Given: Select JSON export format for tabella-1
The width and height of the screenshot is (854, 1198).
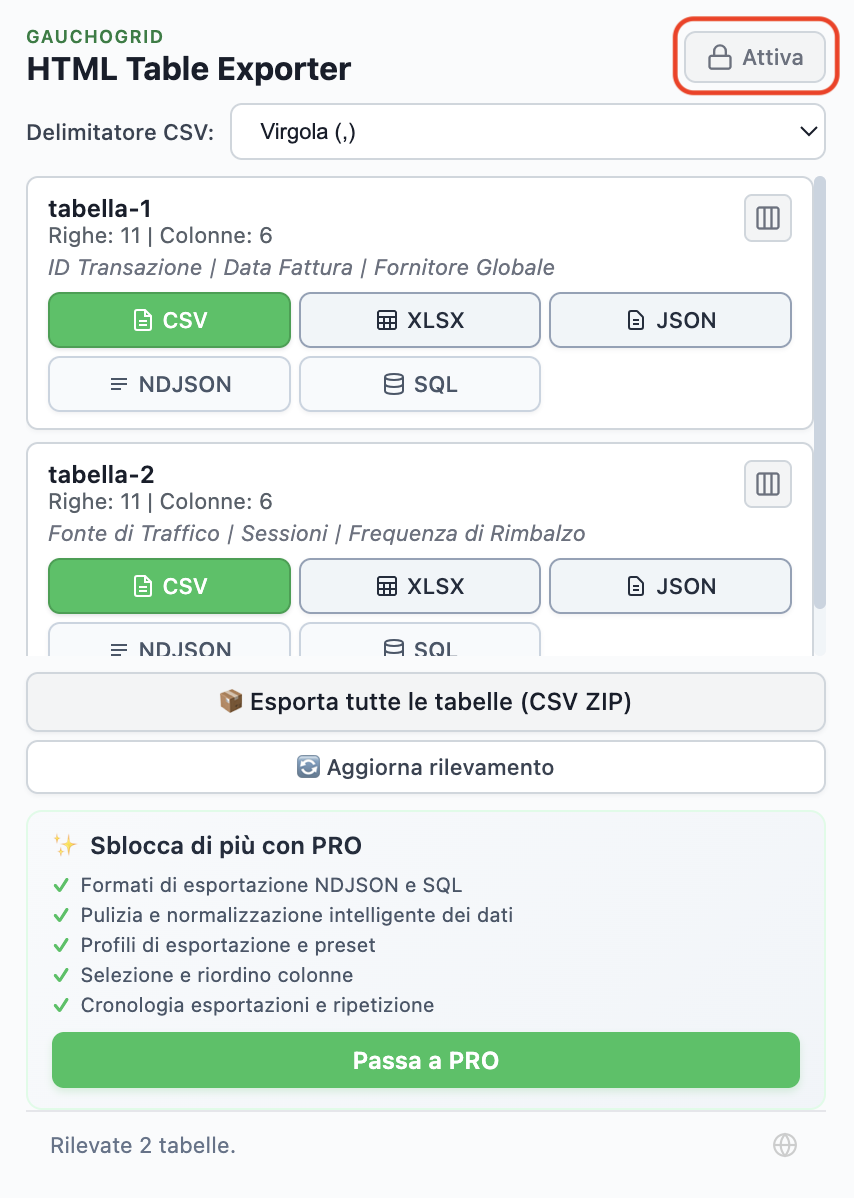Looking at the screenshot, I should pos(670,320).
